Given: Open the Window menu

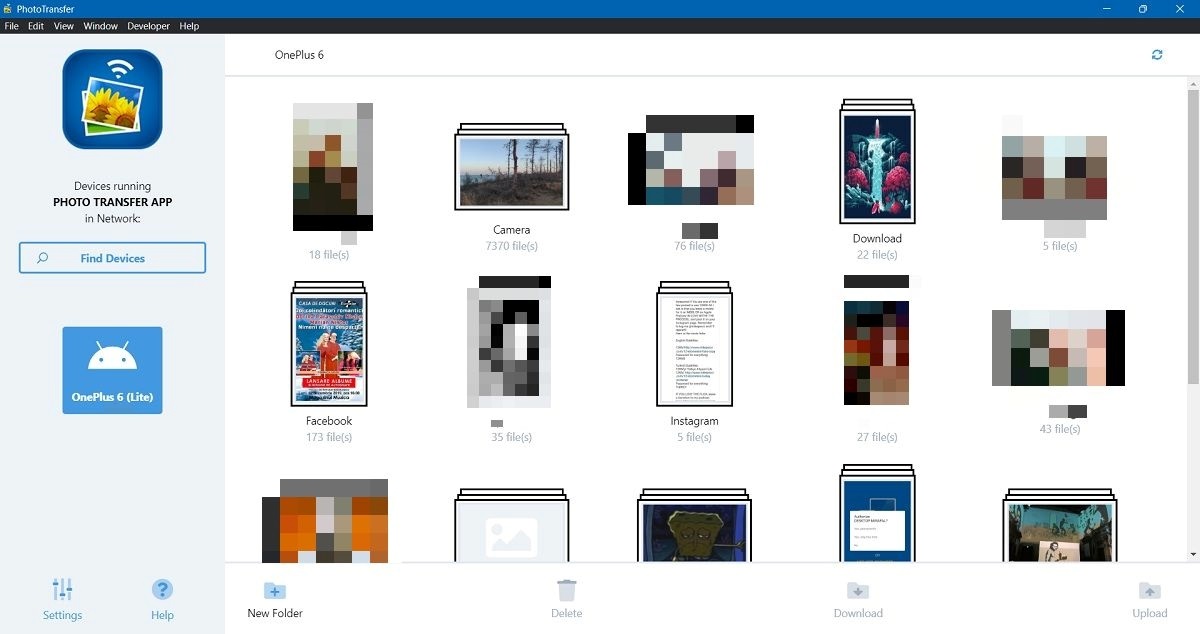Looking at the screenshot, I should point(100,26).
